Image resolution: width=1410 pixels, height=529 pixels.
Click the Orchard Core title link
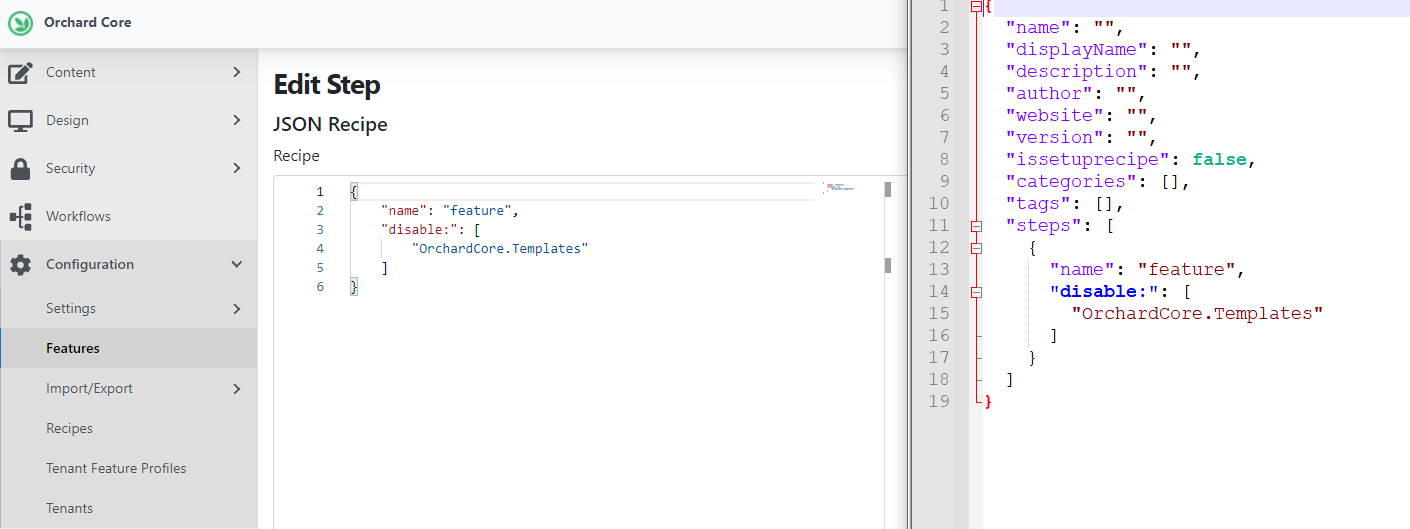(87, 22)
